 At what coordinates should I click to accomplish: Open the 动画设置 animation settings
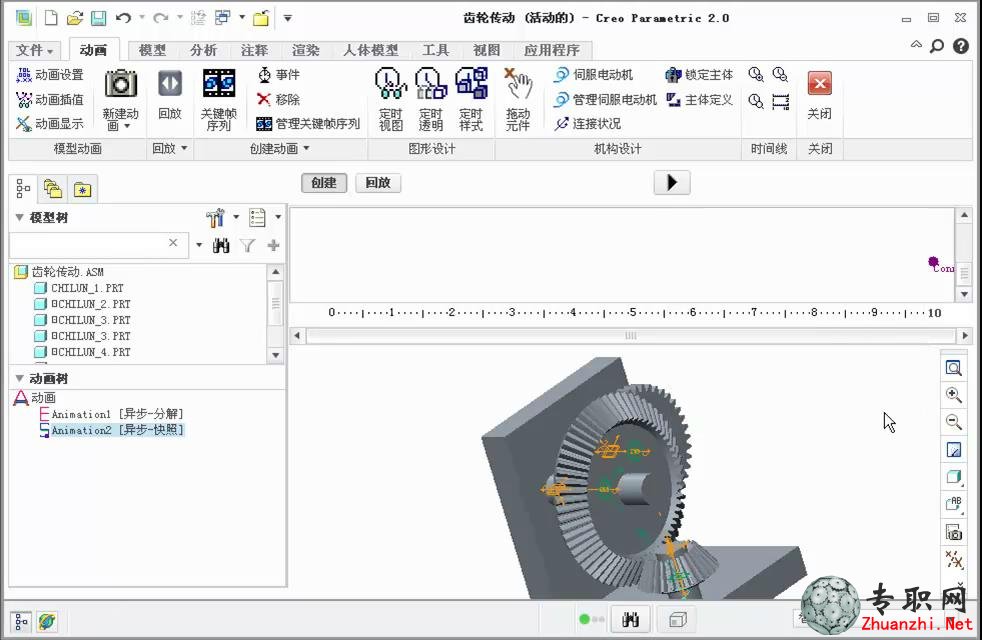[50, 75]
